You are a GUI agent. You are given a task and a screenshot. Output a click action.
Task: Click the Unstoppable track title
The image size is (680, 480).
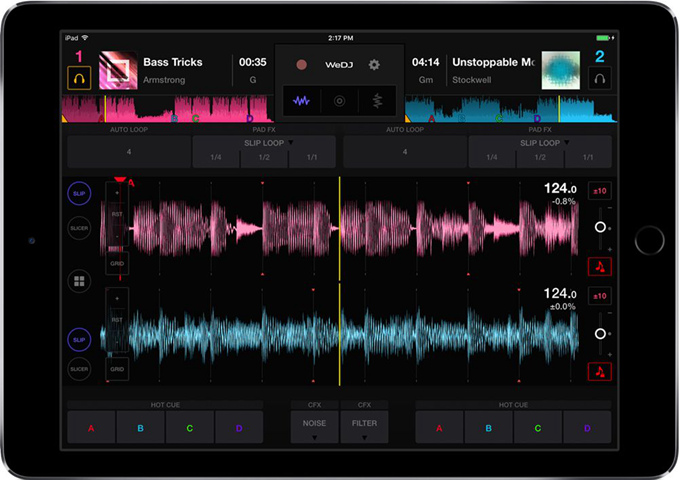click(494, 62)
